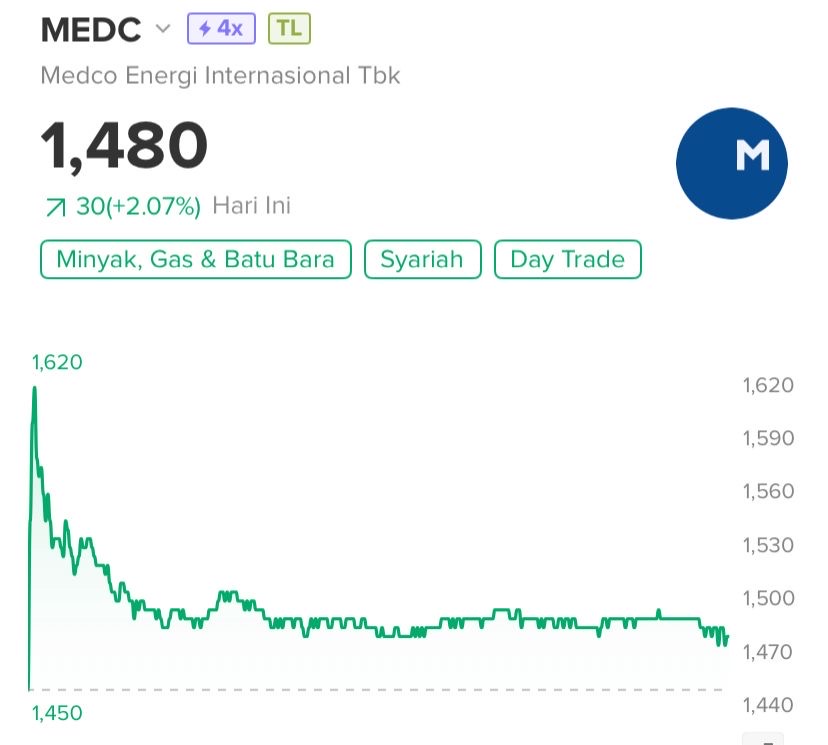
Task: Click the 30(+2.07%) price change text
Action: tap(138, 207)
